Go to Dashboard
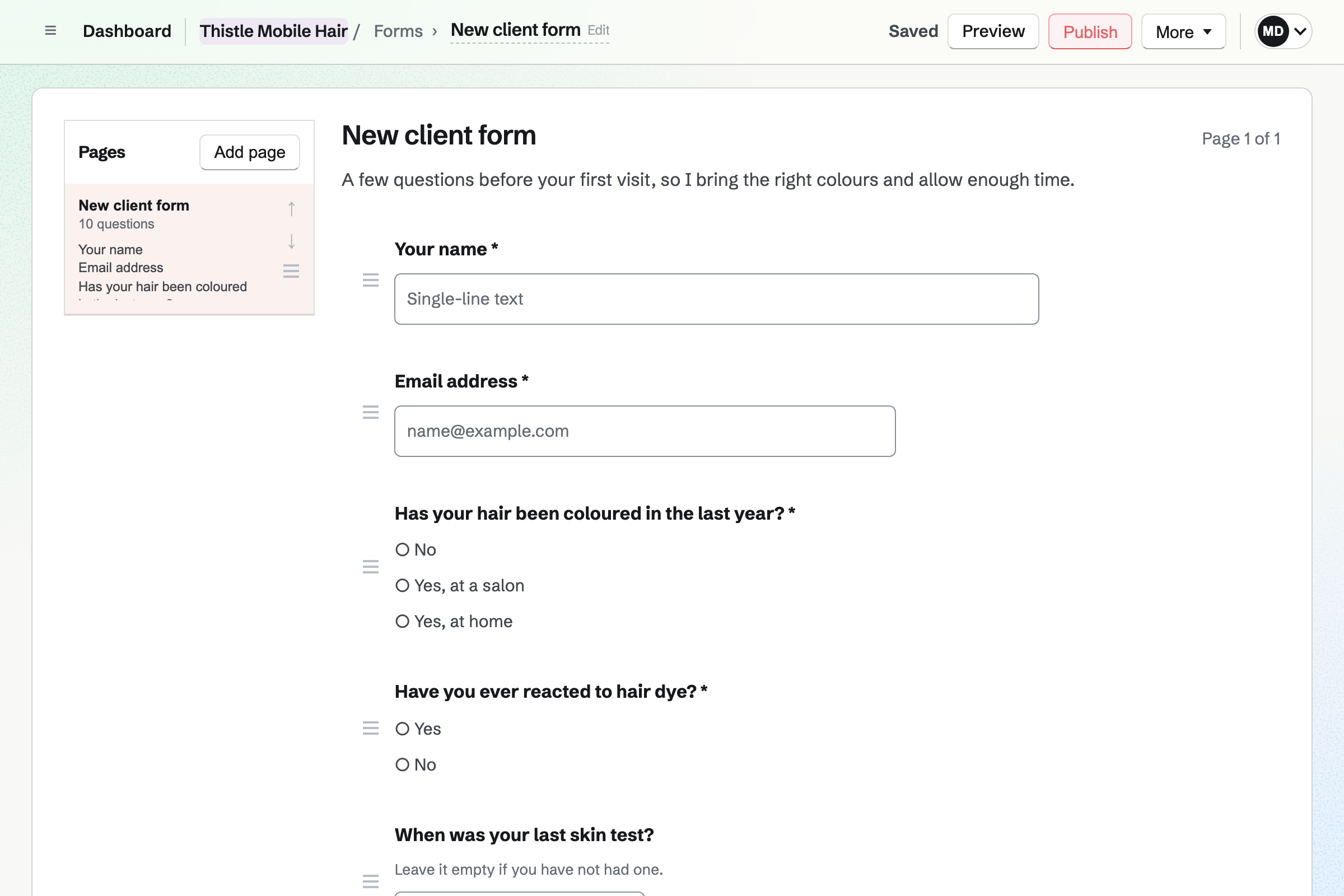The width and height of the screenshot is (1344, 896). coord(127,31)
